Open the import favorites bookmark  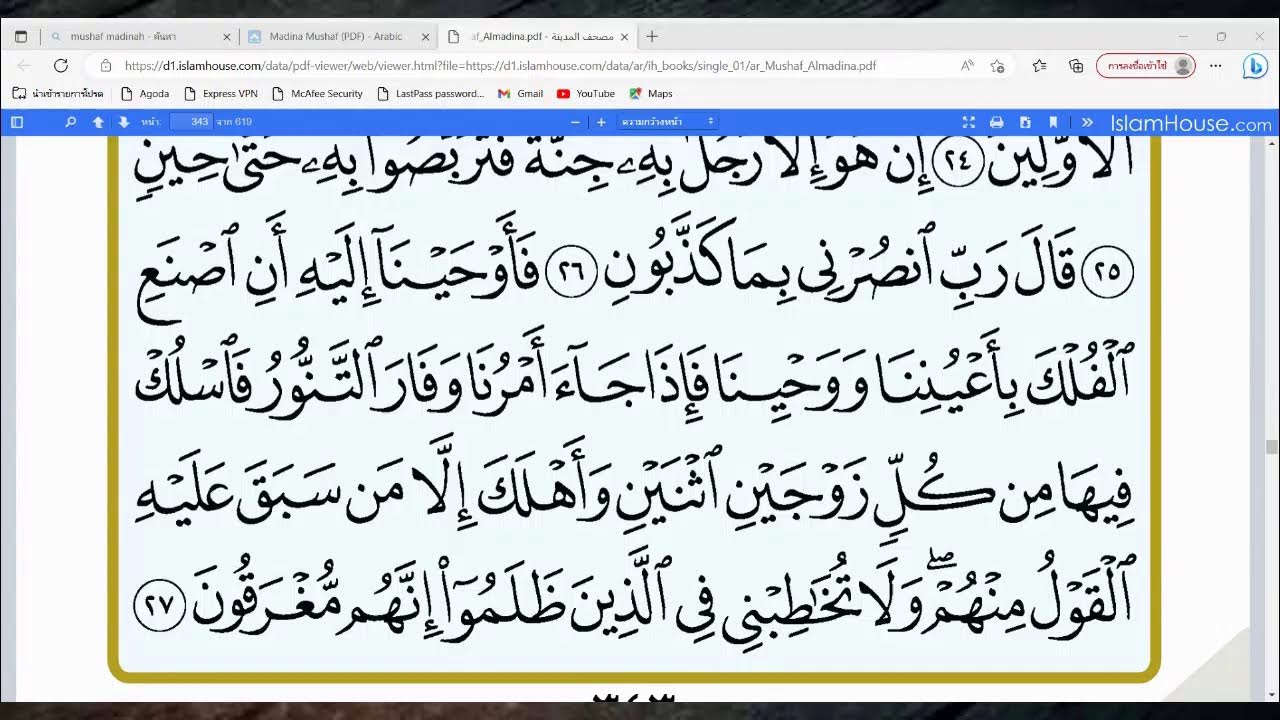coord(58,94)
